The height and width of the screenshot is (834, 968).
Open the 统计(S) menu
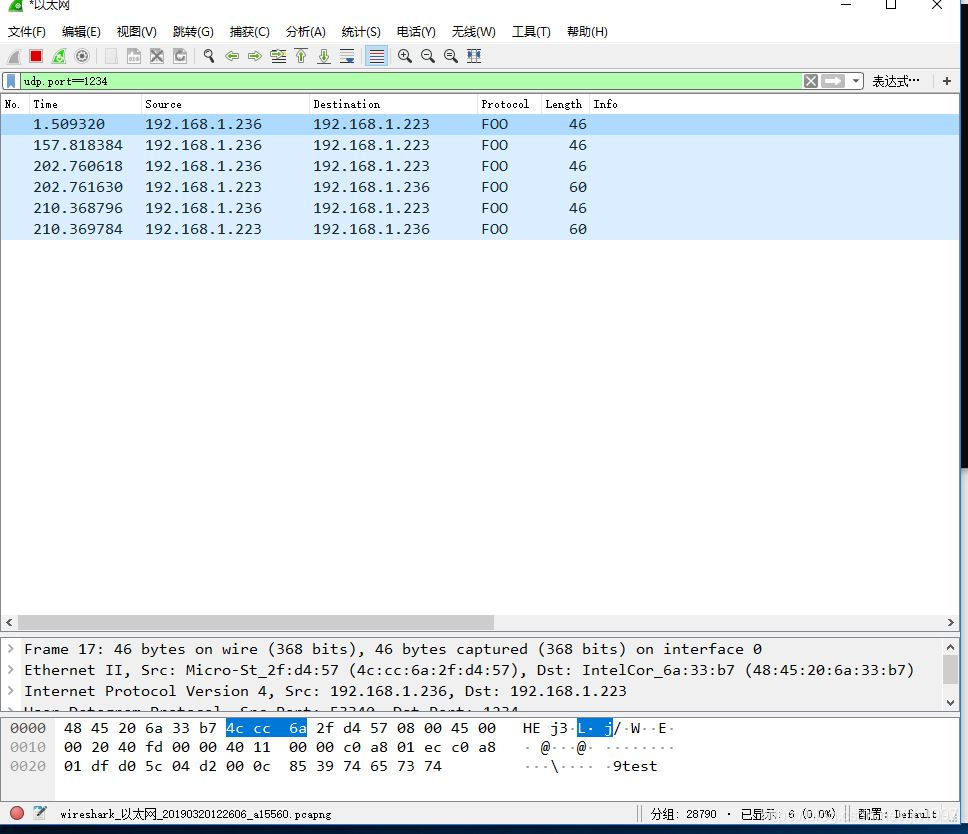361,31
